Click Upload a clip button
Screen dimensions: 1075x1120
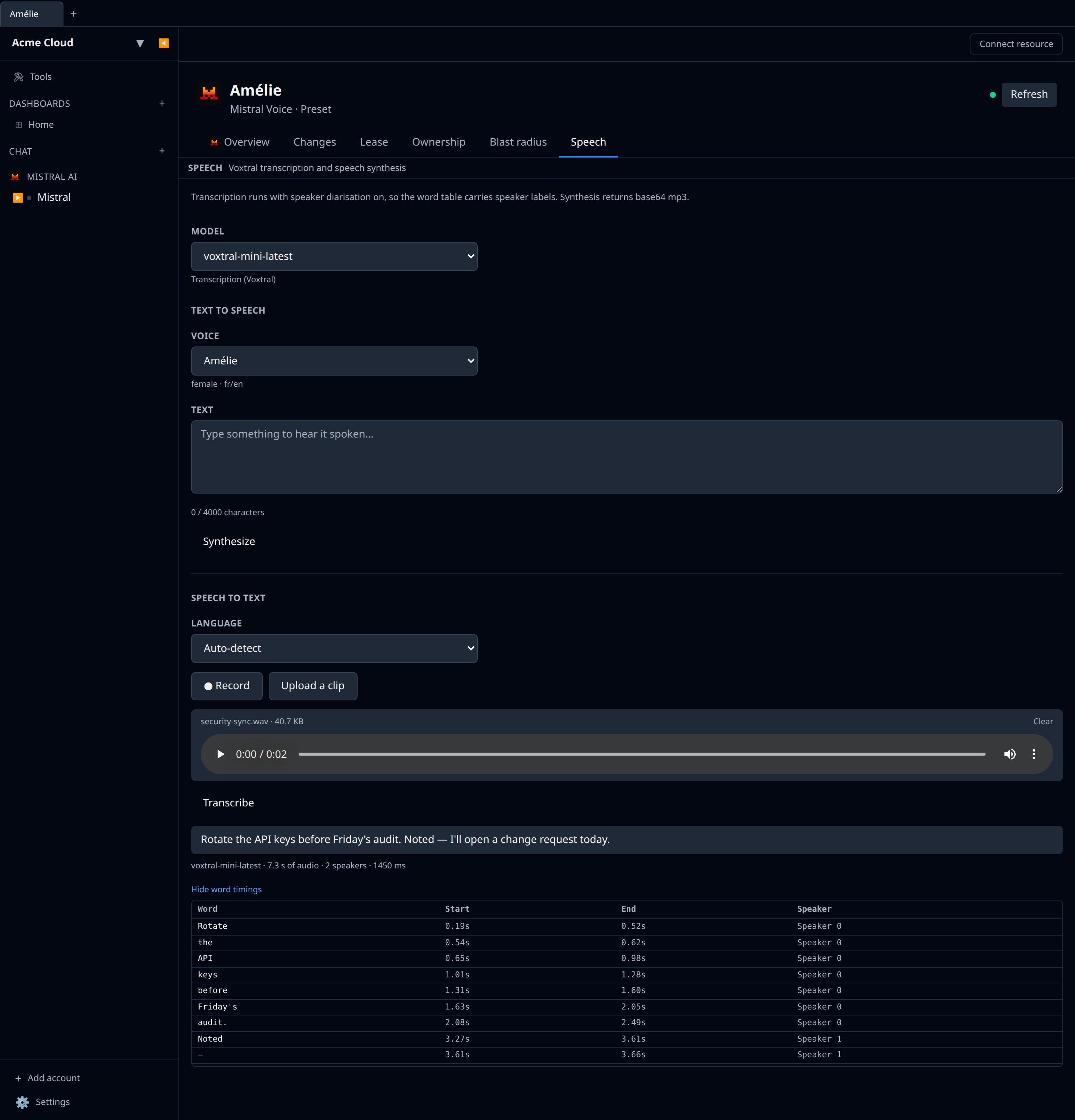click(x=312, y=686)
